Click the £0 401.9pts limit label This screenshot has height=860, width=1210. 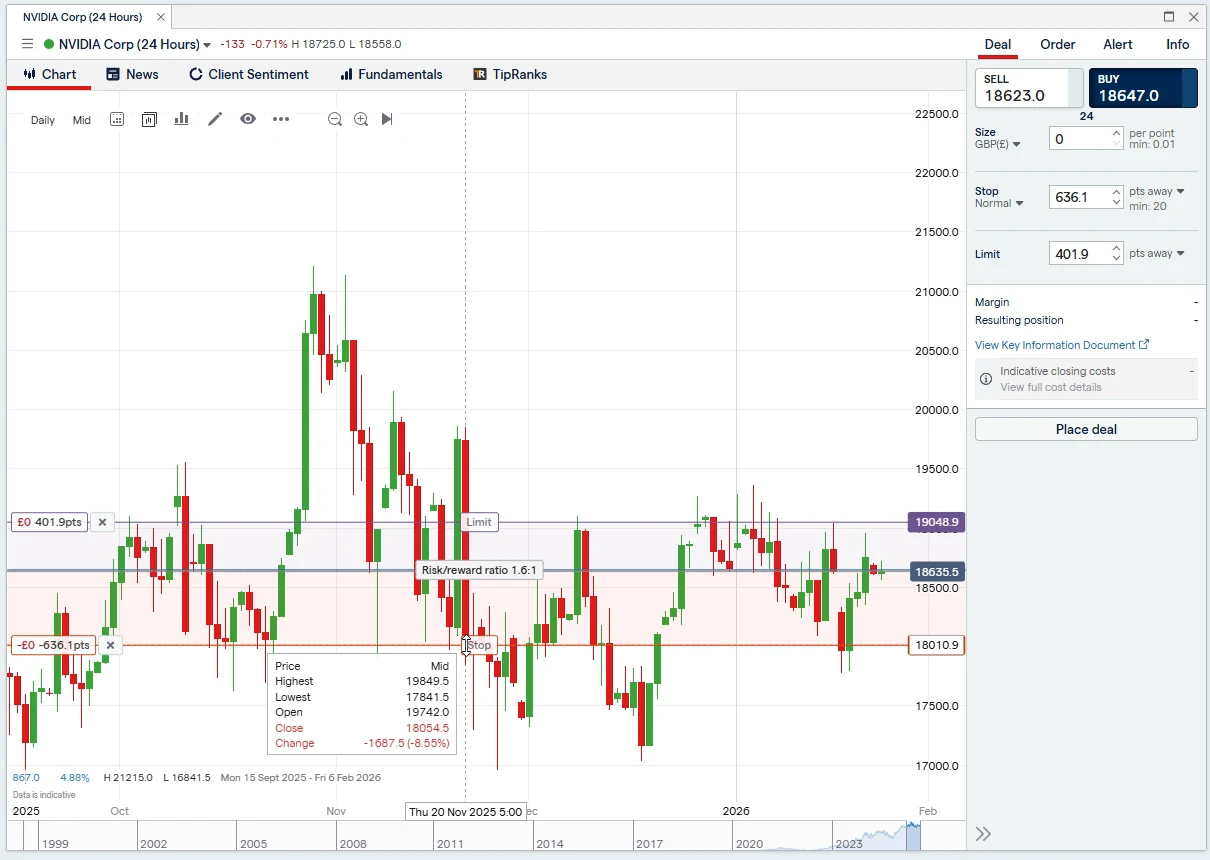point(49,522)
